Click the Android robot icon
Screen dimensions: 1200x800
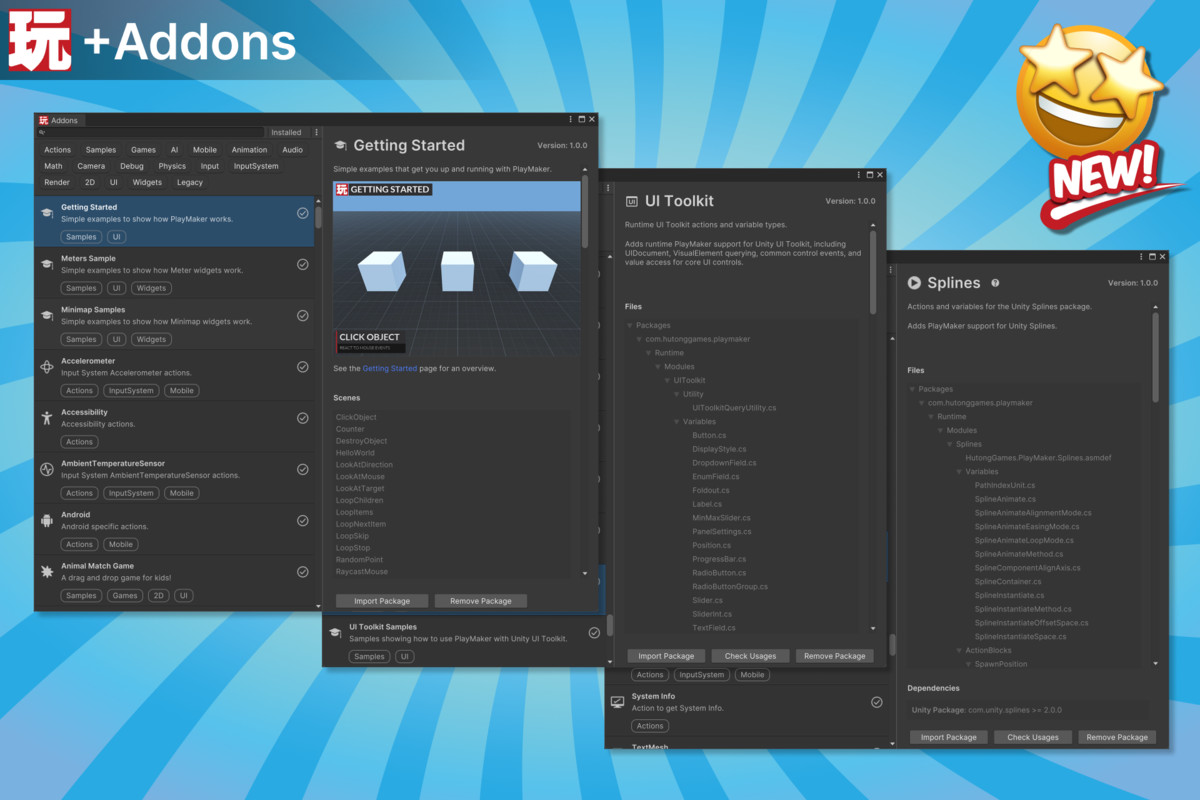(x=46, y=520)
